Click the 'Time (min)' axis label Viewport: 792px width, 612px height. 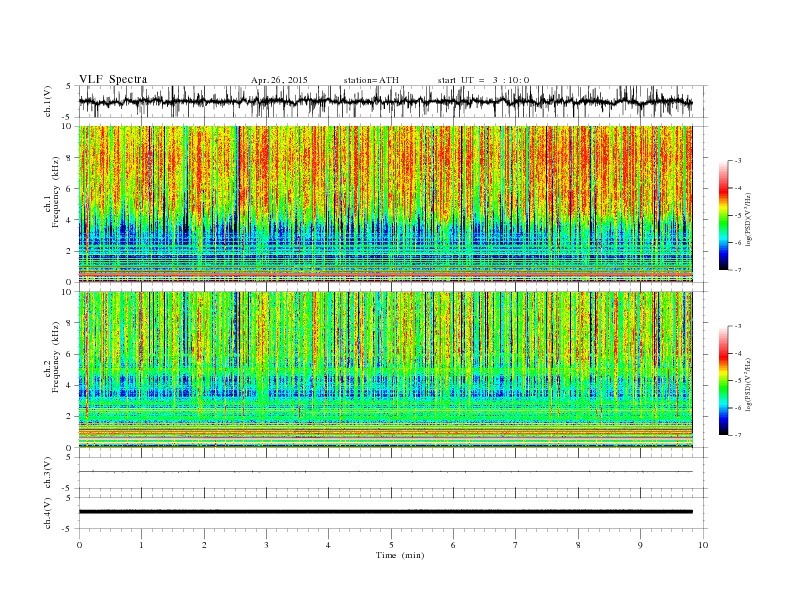(x=400, y=555)
